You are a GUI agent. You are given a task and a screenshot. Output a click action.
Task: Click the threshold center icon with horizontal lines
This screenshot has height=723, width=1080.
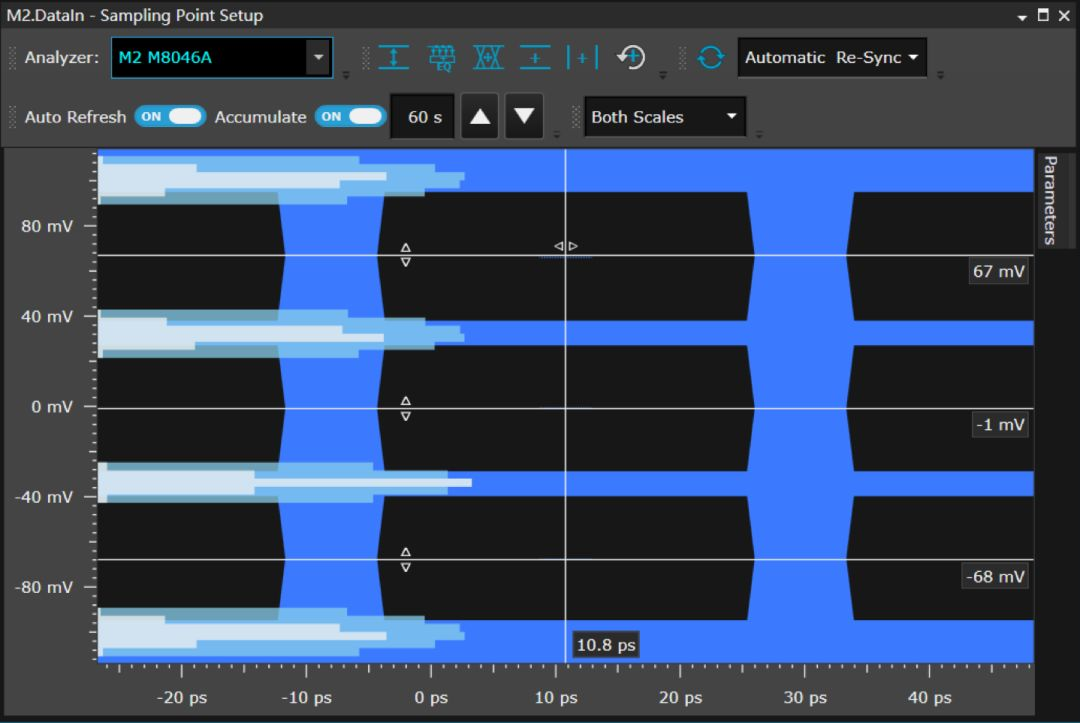pyautogui.click(x=535, y=57)
